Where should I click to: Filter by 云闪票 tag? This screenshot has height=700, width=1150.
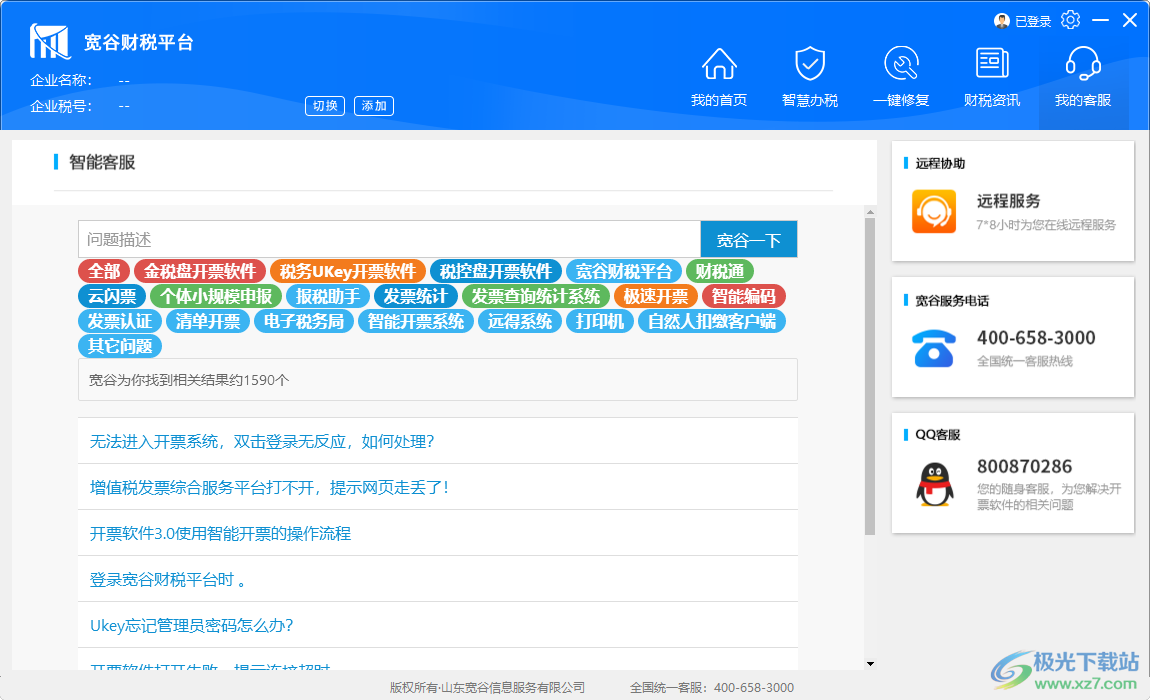coord(112,296)
